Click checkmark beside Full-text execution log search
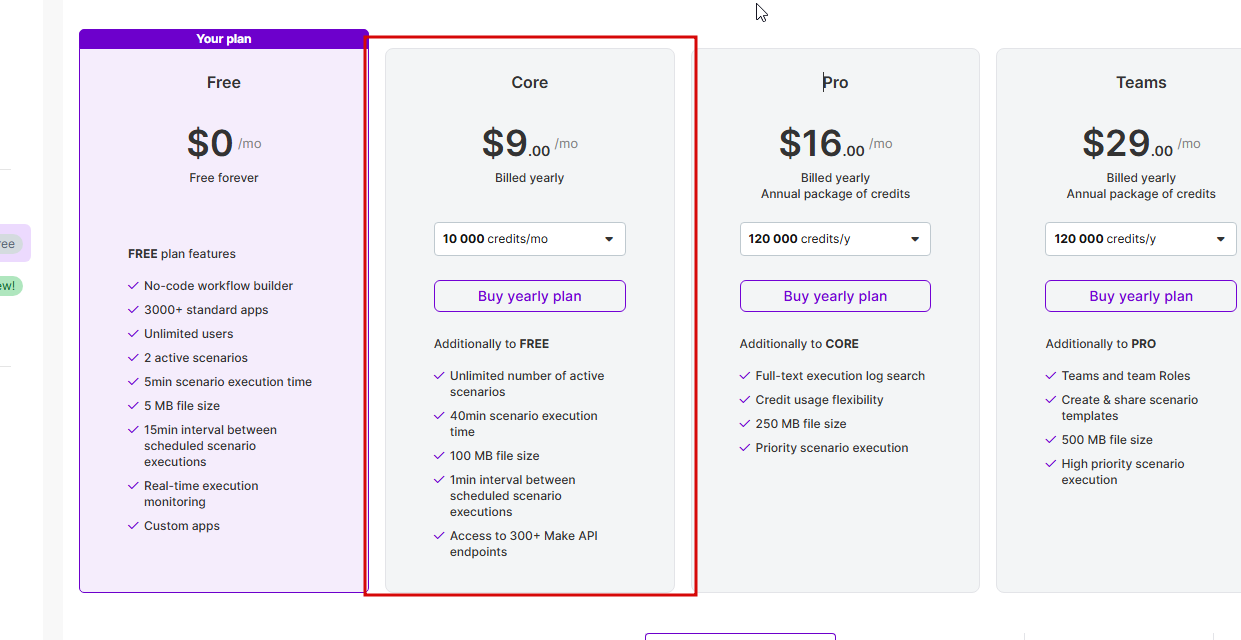Screen dimensions: 1241x640 pos(745,376)
